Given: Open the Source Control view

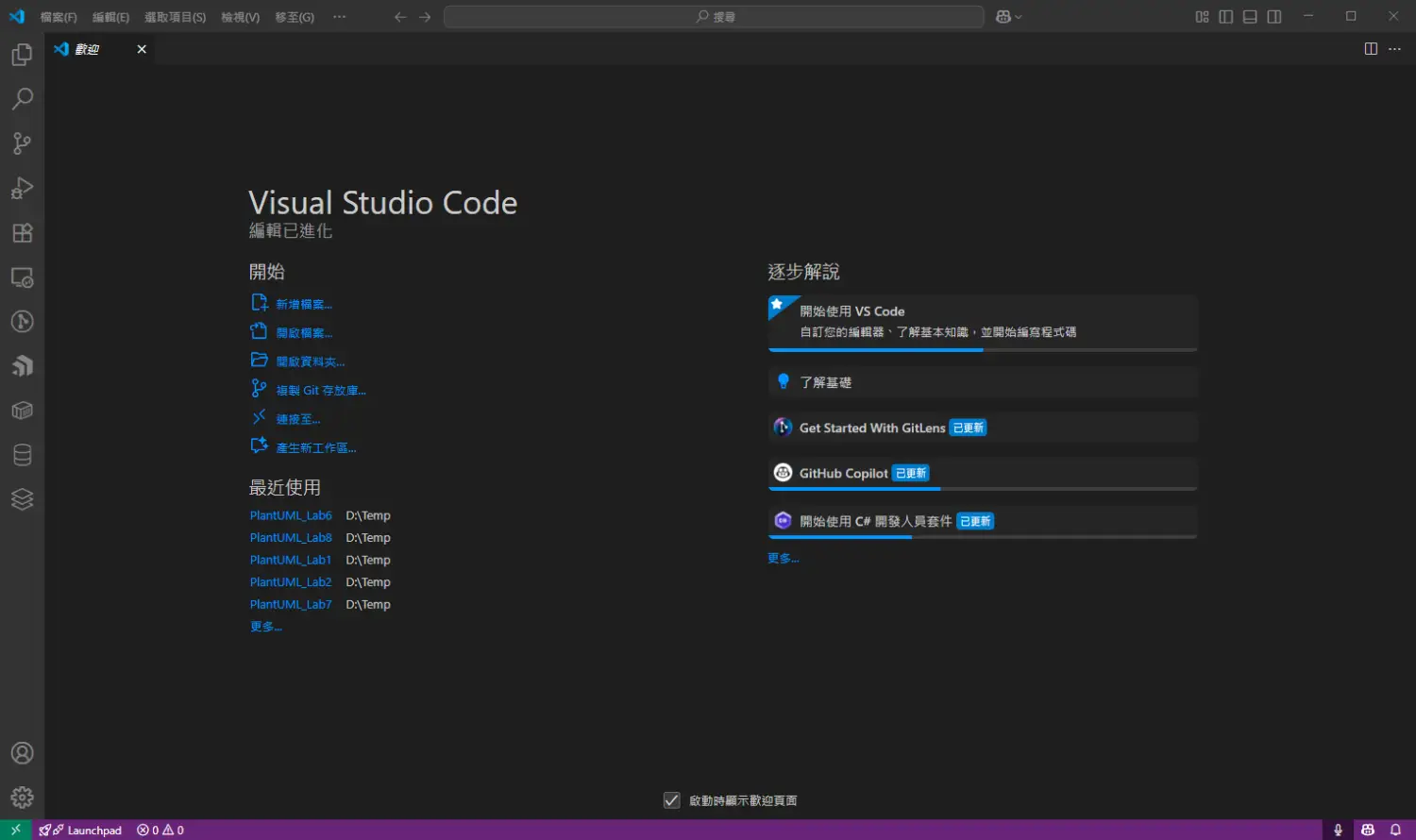Looking at the screenshot, I should pyautogui.click(x=22, y=143).
